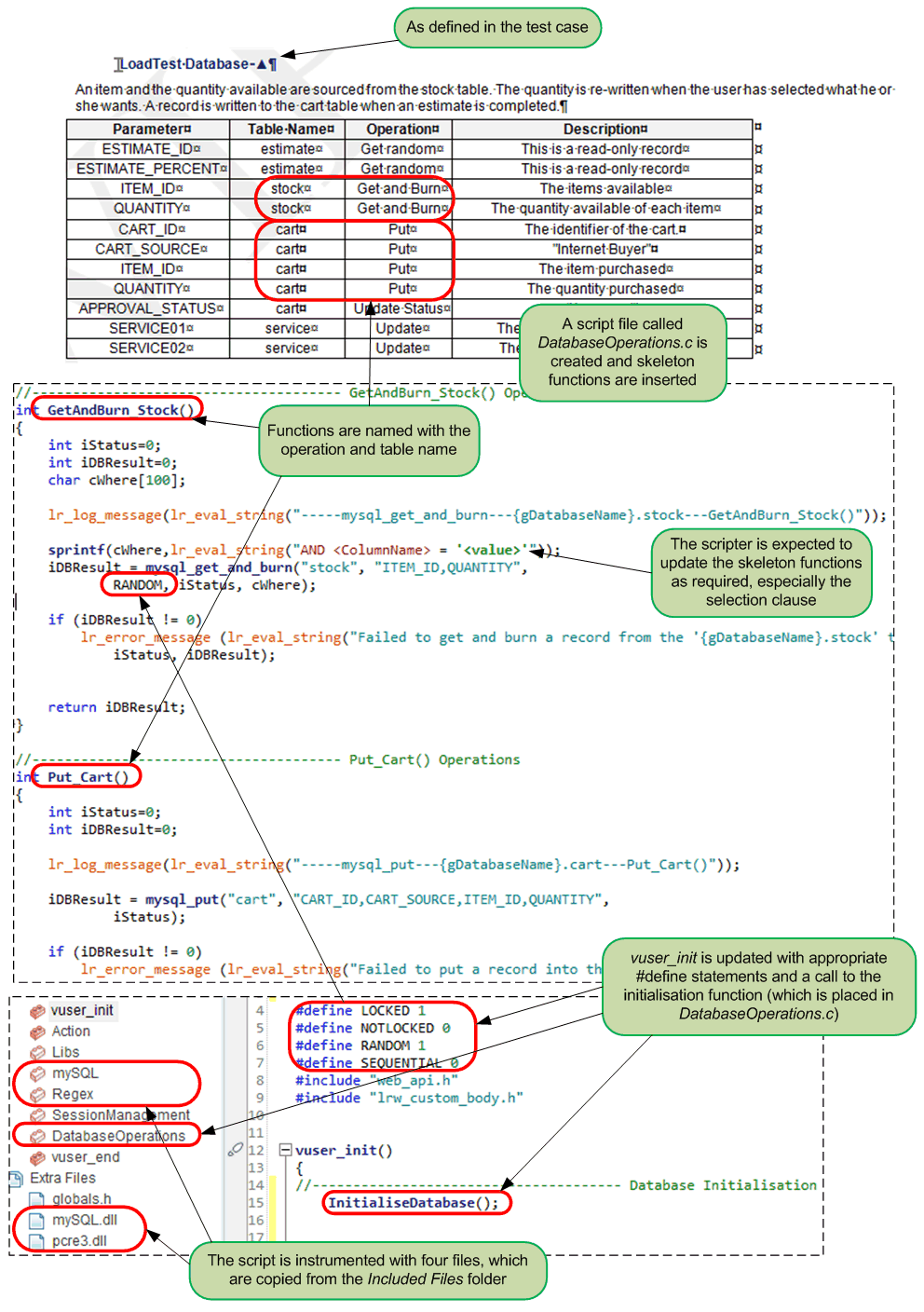924x1312 pixels.
Task: Open SessionManagement in the script tree
Action: [x=120, y=1115]
